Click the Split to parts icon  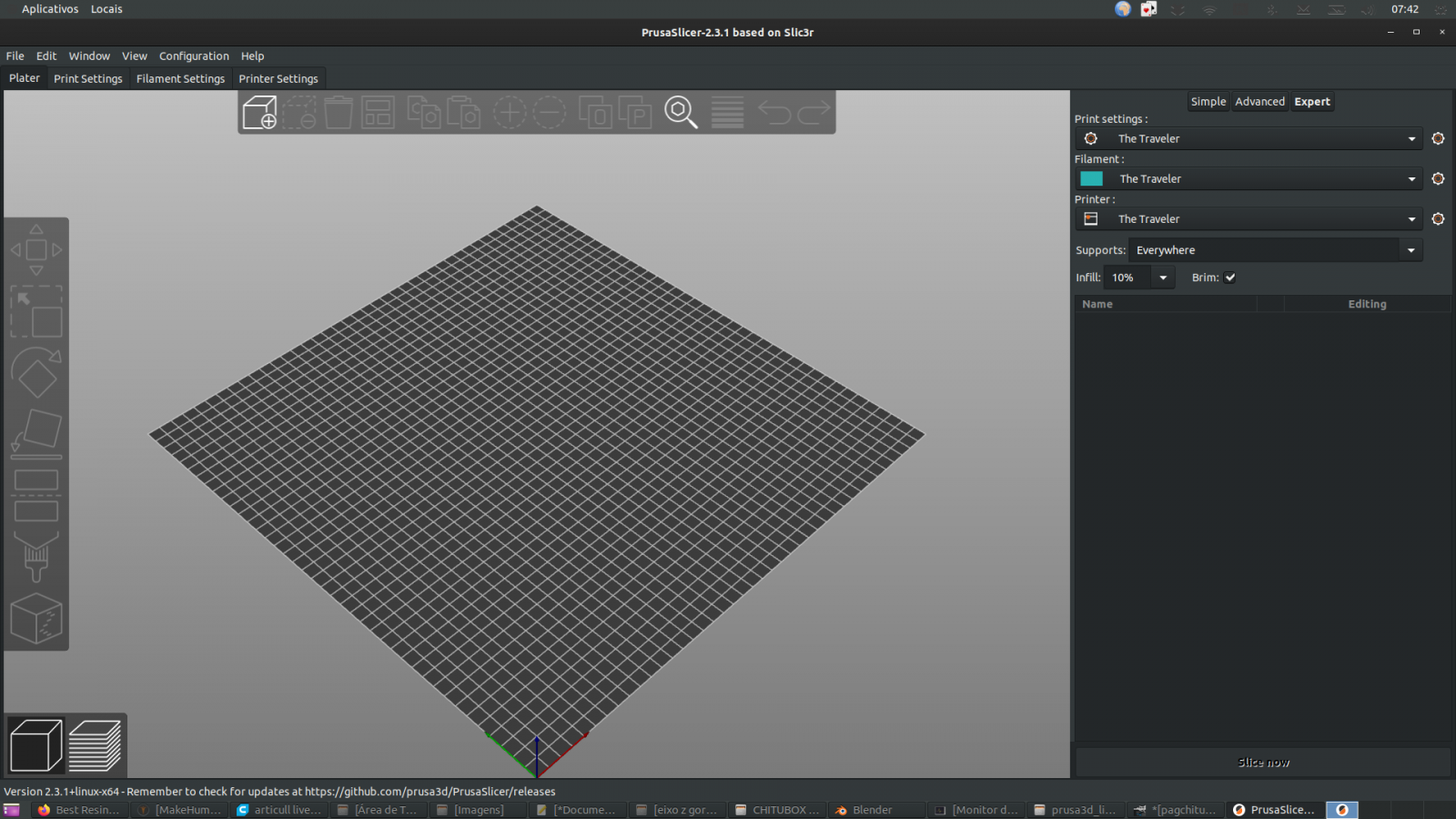pyautogui.click(x=635, y=112)
